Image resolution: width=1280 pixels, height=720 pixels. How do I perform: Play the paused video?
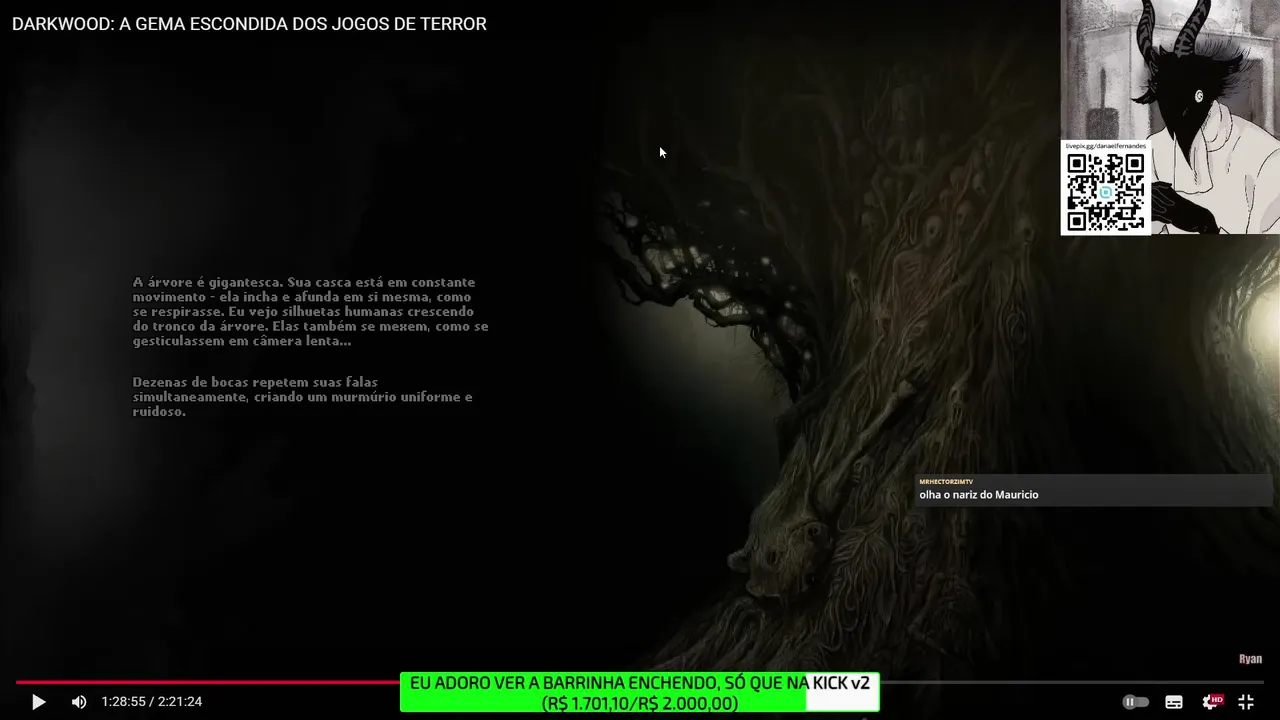[38, 702]
